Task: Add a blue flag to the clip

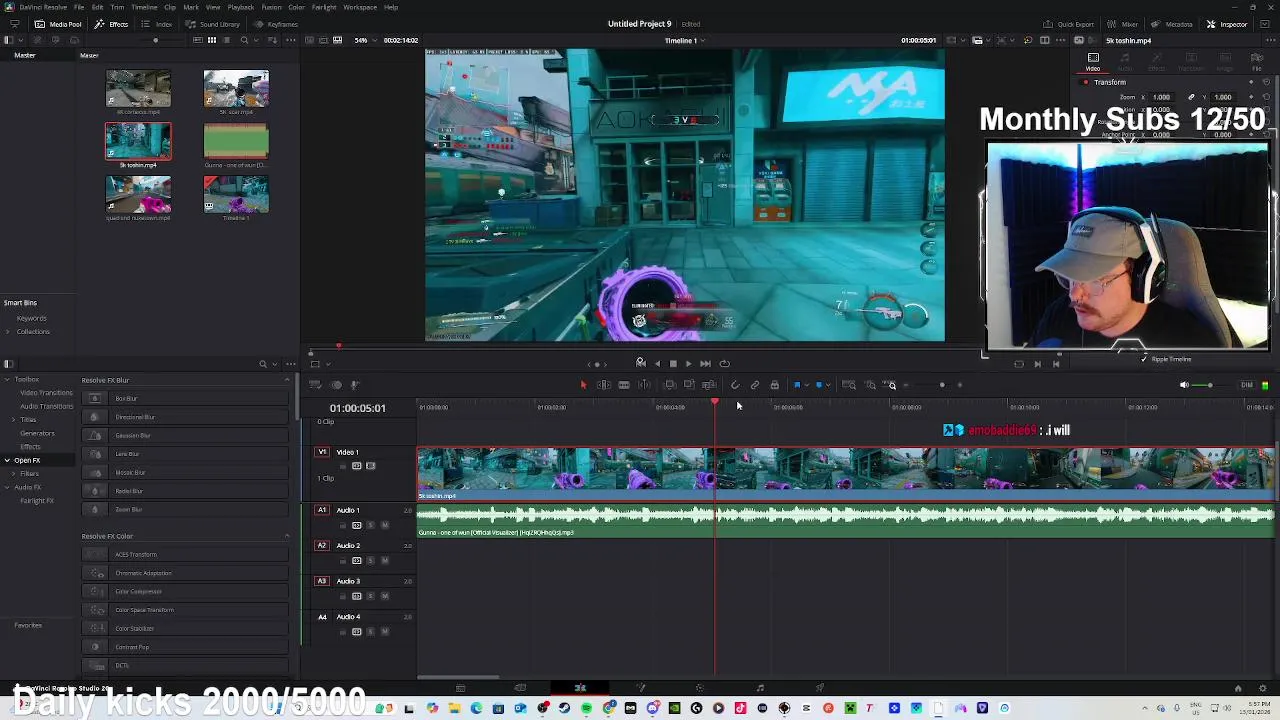Action: click(797, 385)
